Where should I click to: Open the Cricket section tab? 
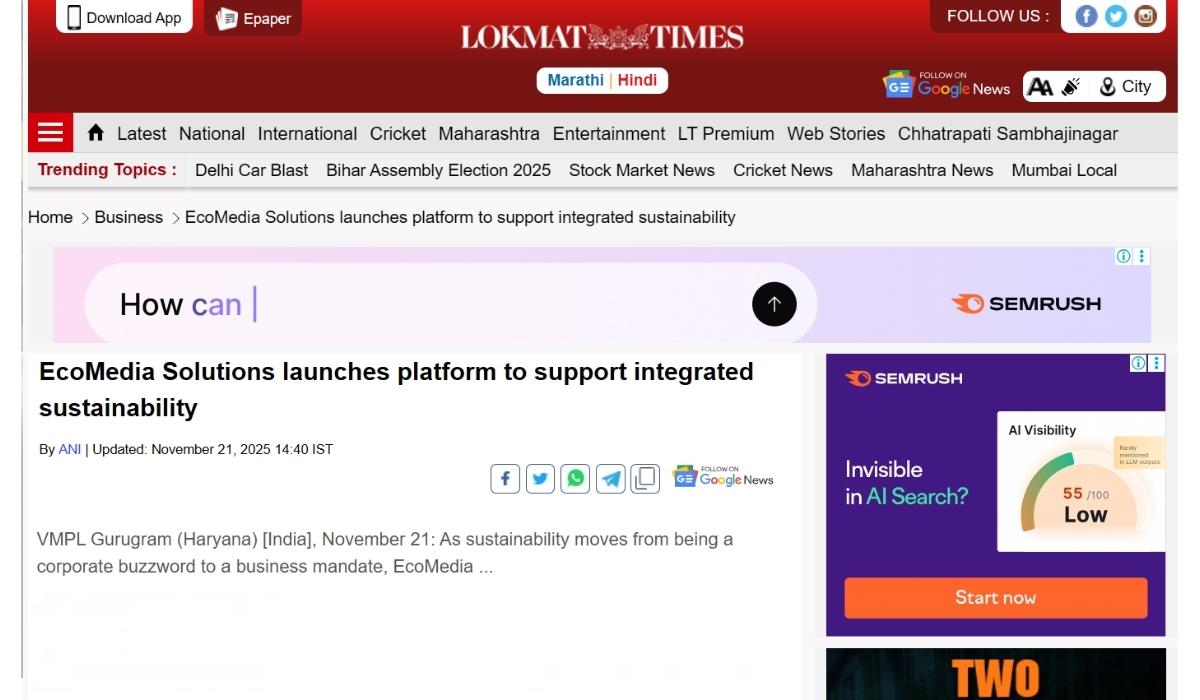(x=397, y=133)
